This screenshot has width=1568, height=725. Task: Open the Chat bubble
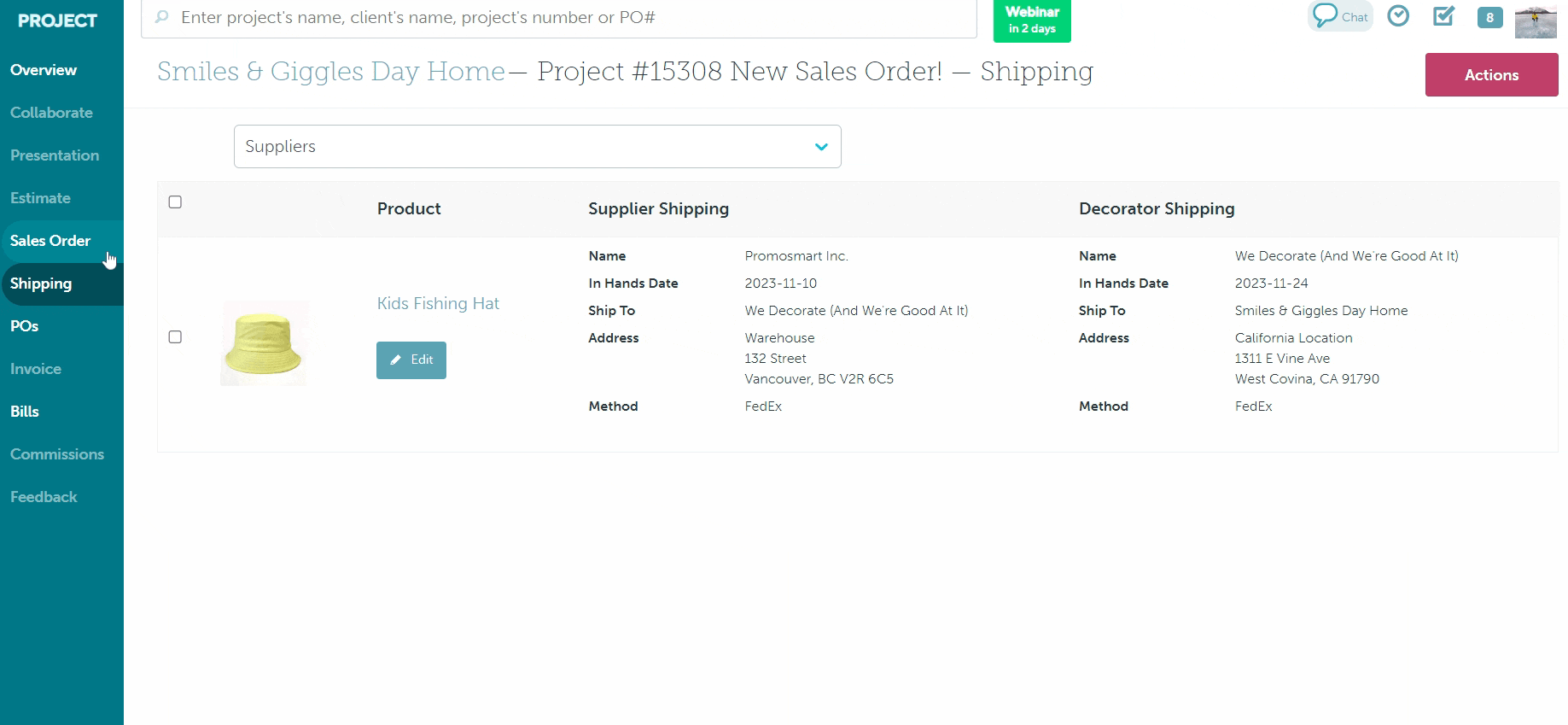(1339, 16)
